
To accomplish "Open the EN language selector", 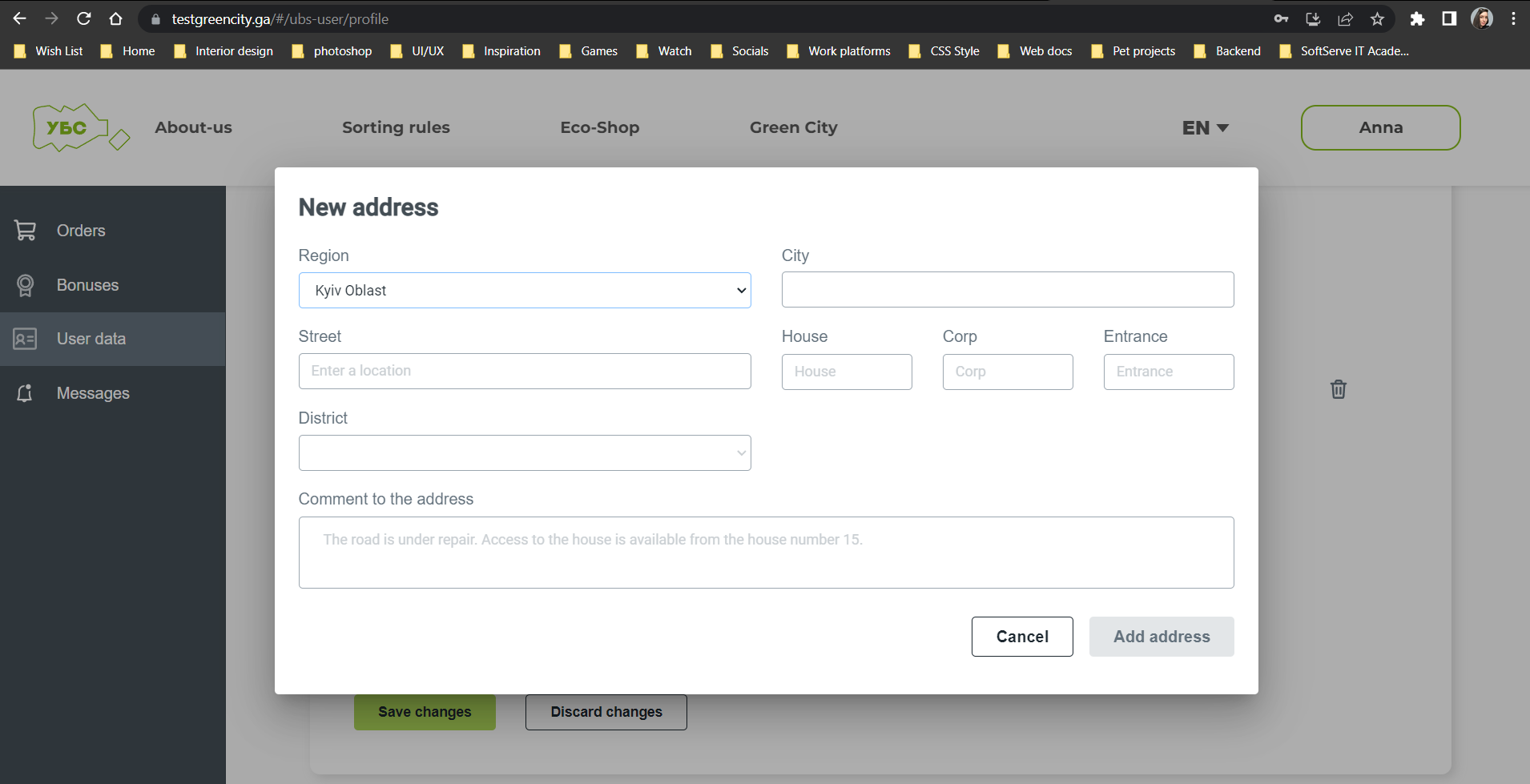I will tap(1205, 127).
